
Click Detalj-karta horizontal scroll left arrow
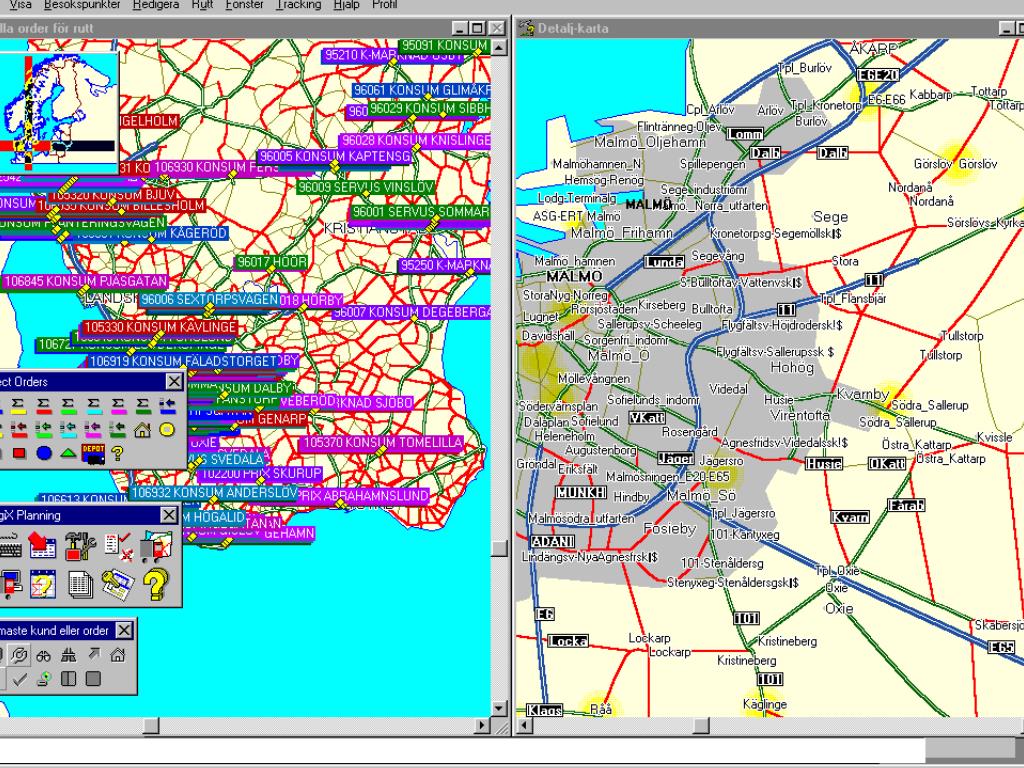[524, 725]
